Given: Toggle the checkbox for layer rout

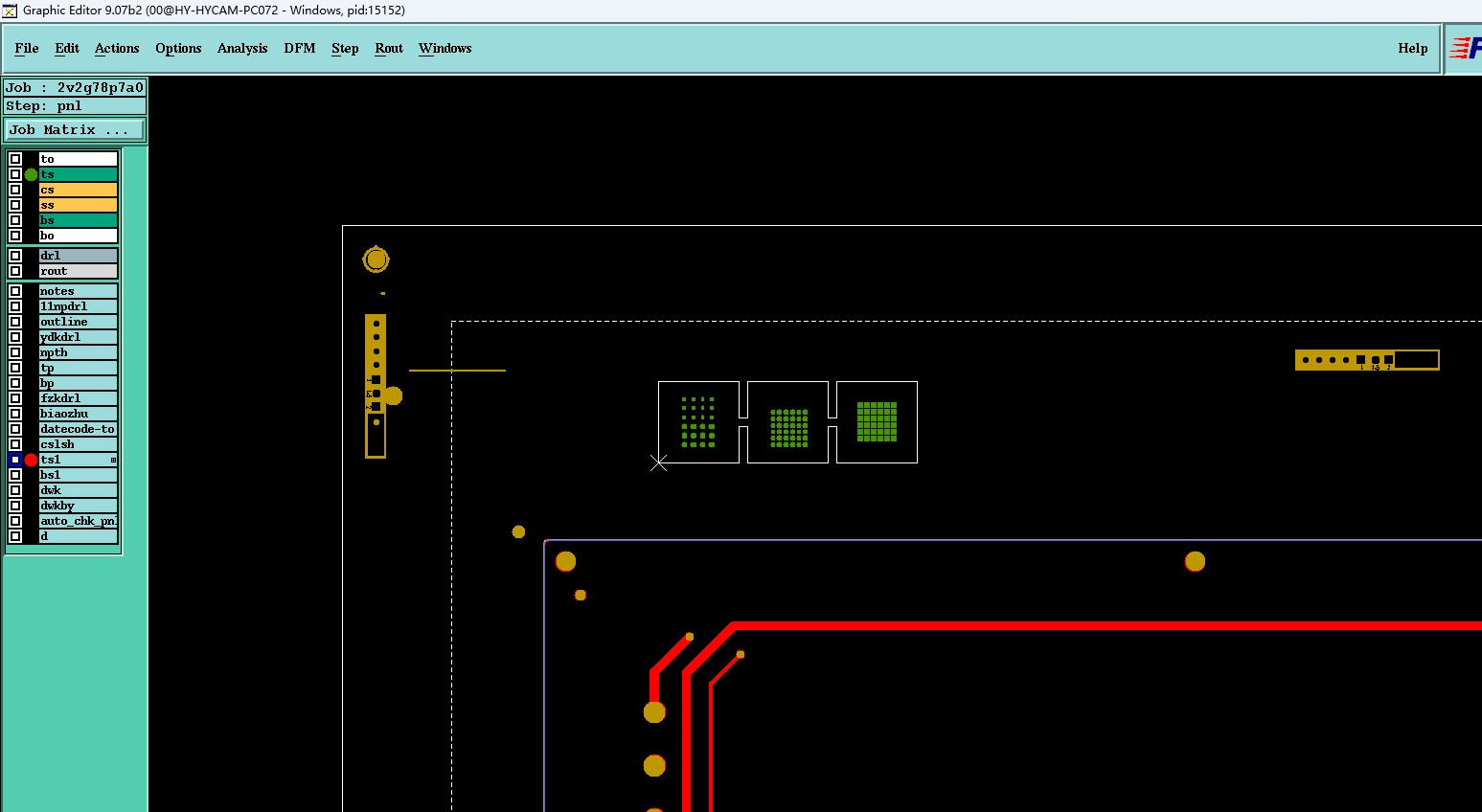Looking at the screenshot, I should [15, 271].
